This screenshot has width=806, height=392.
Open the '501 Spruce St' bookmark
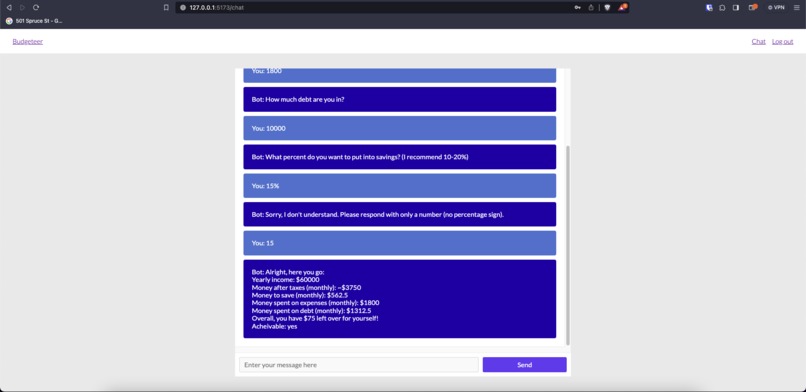click(x=34, y=21)
